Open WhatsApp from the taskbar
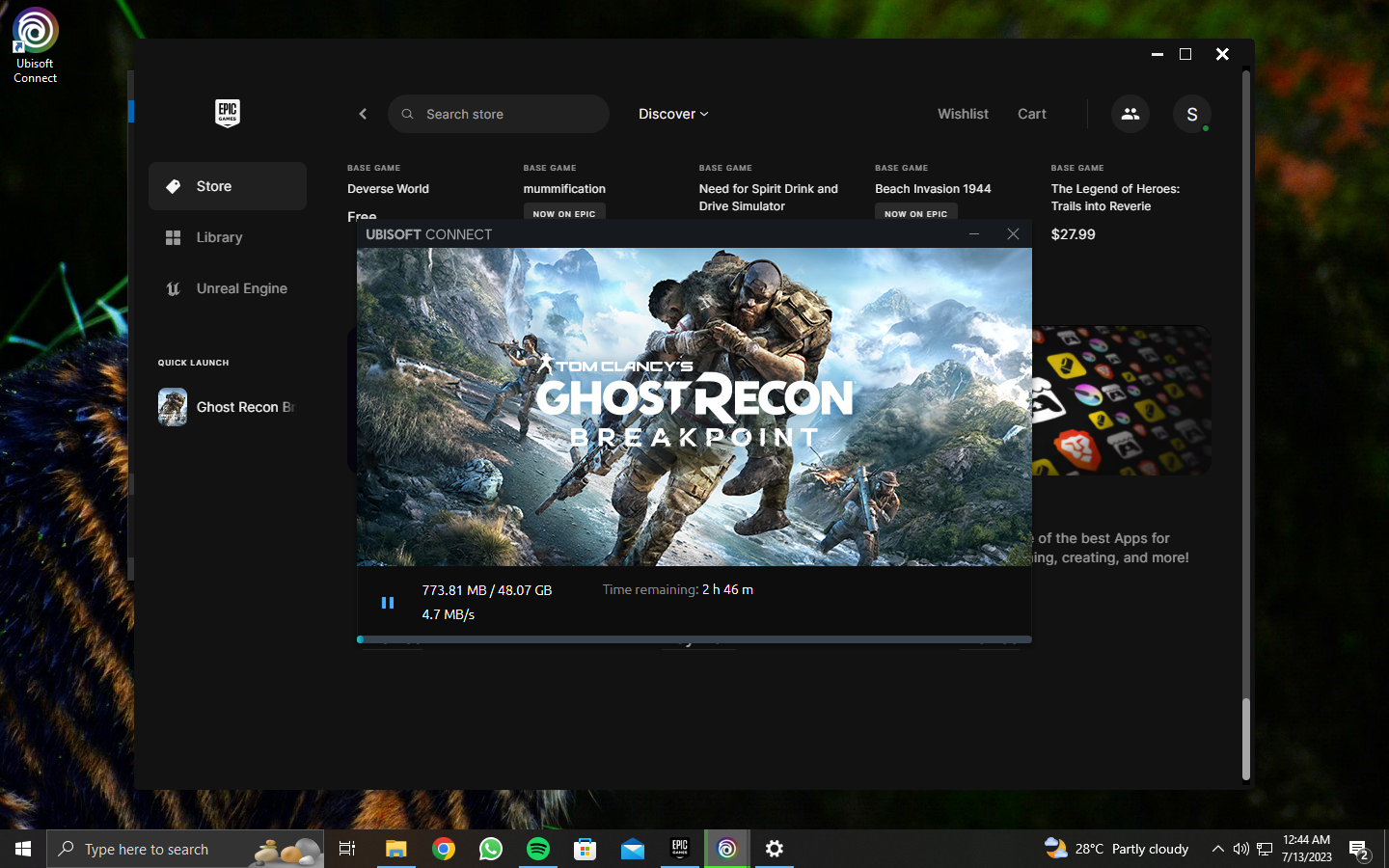The width and height of the screenshot is (1389, 868). (491, 849)
